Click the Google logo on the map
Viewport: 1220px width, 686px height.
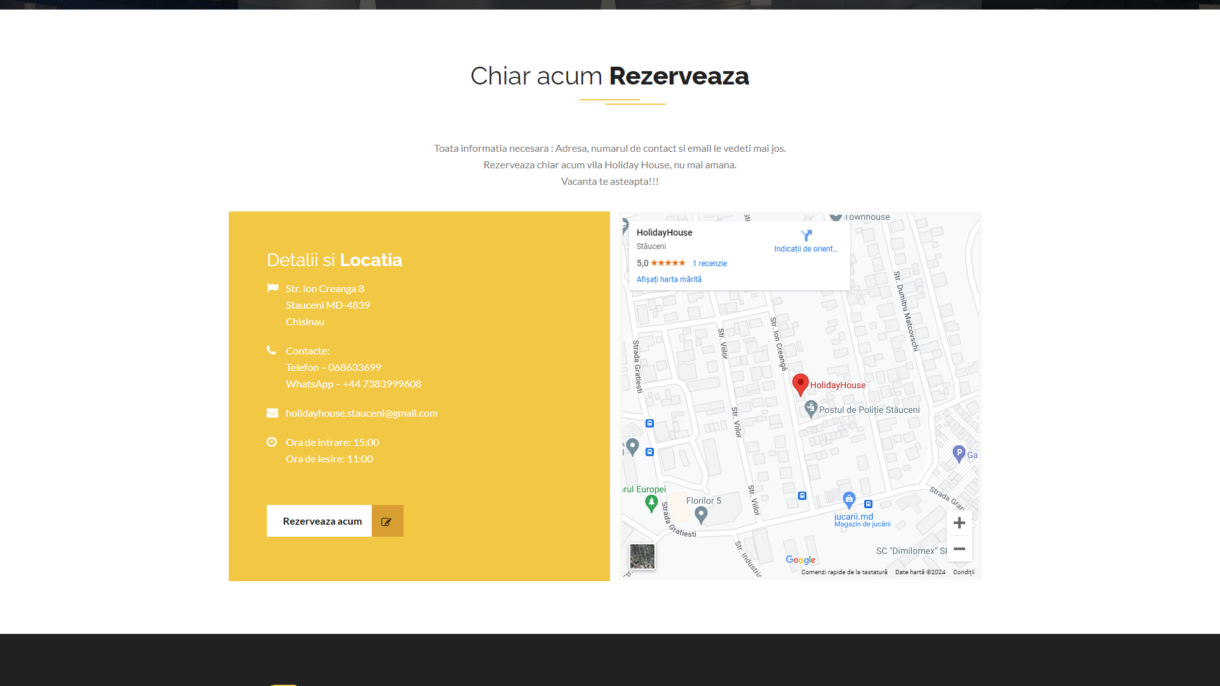[x=800, y=560]
